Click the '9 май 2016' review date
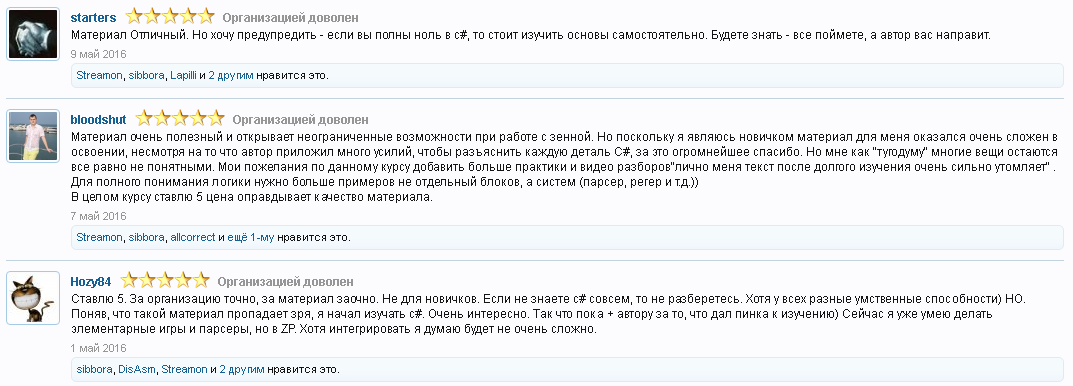 coord(99,55)
